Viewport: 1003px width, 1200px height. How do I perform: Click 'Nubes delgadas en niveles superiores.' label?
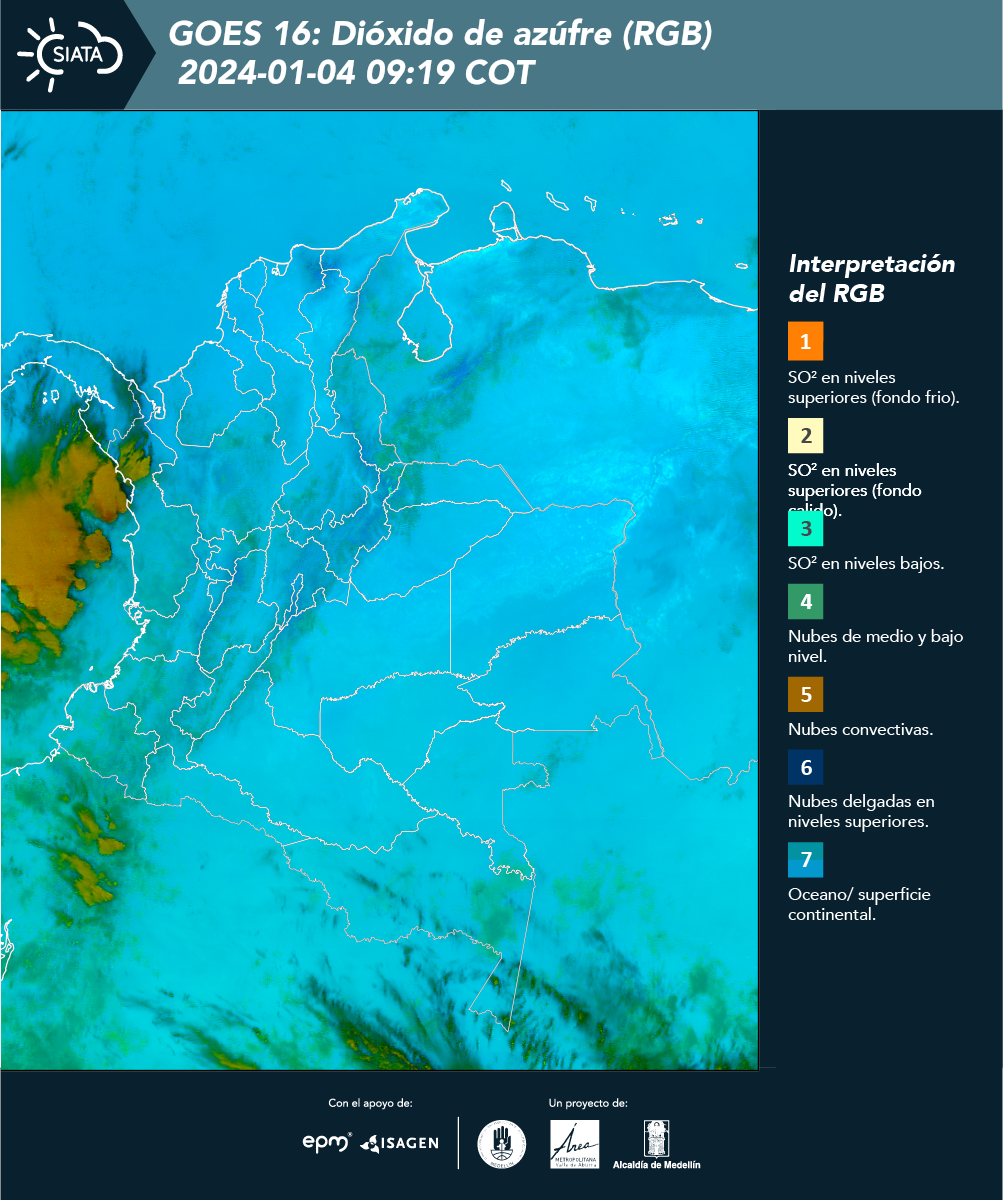[x=861, y=812]
